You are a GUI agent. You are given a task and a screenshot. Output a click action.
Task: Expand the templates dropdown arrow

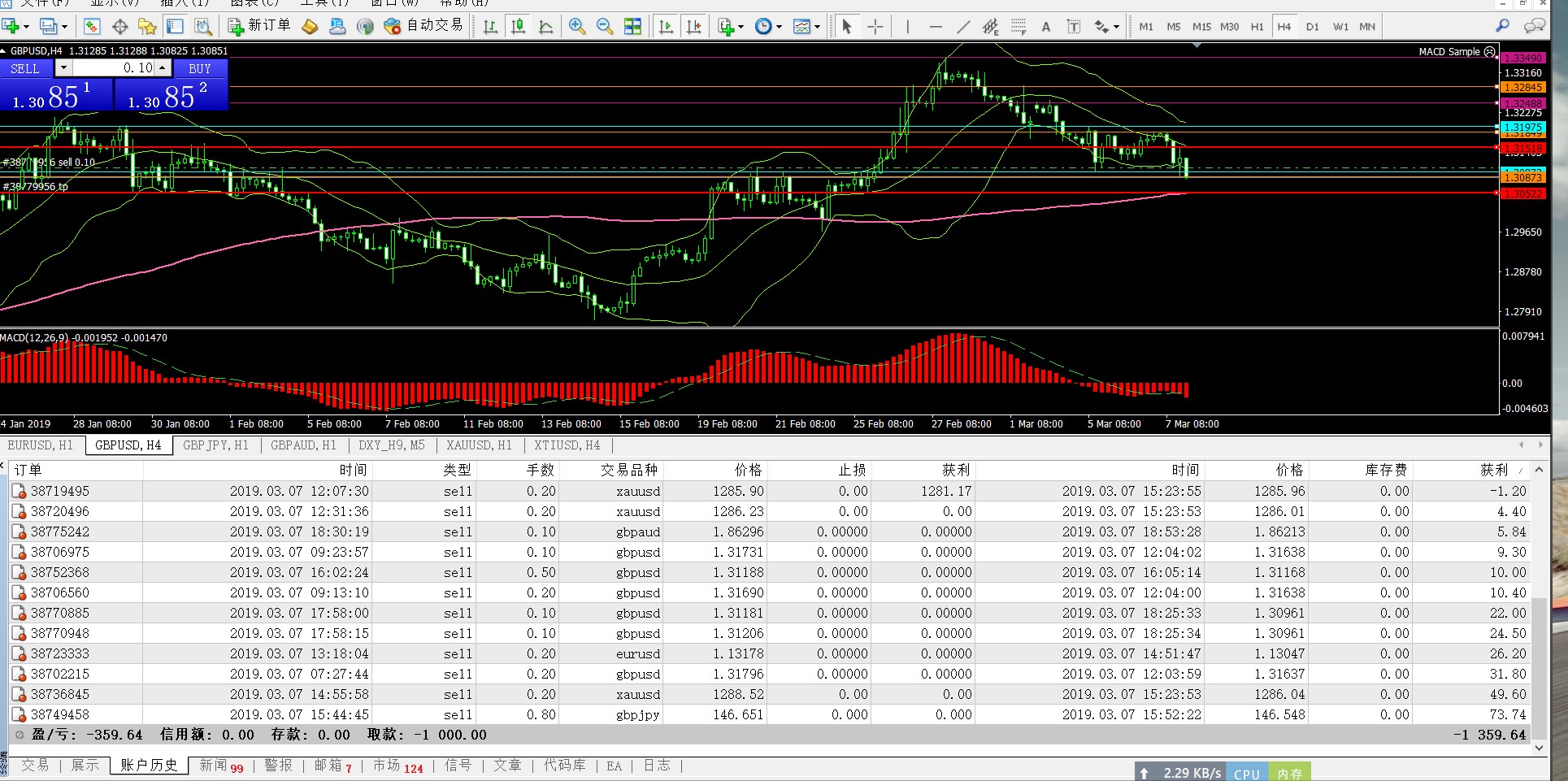coord(817,27)
